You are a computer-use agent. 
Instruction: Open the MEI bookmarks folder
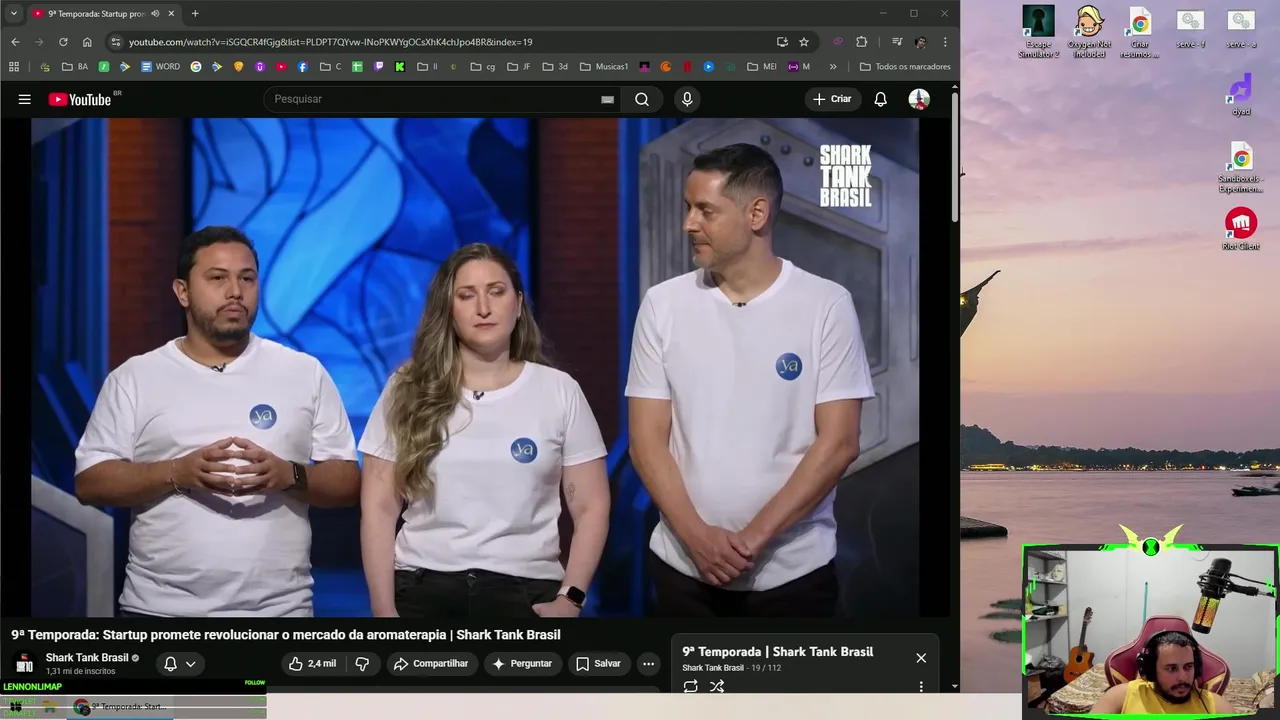point(762,67)
